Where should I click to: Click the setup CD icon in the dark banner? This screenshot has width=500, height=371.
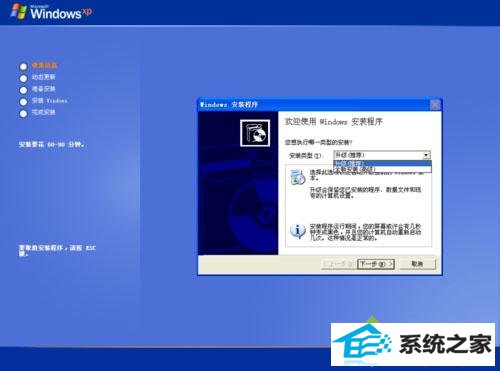click(255, 133)
